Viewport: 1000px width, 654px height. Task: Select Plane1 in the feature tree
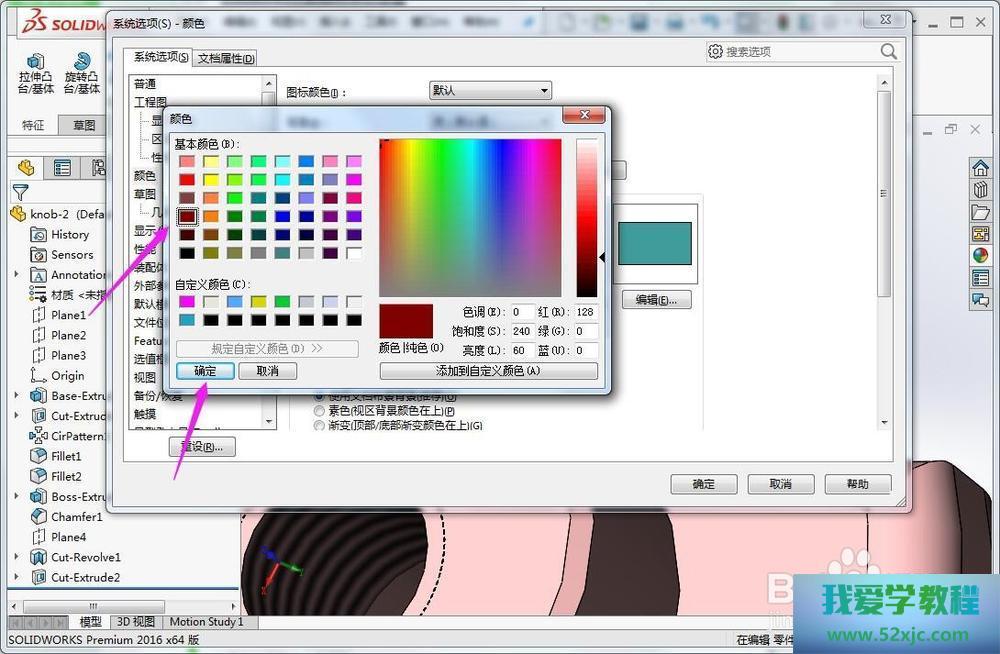click(x=68, y=315)
